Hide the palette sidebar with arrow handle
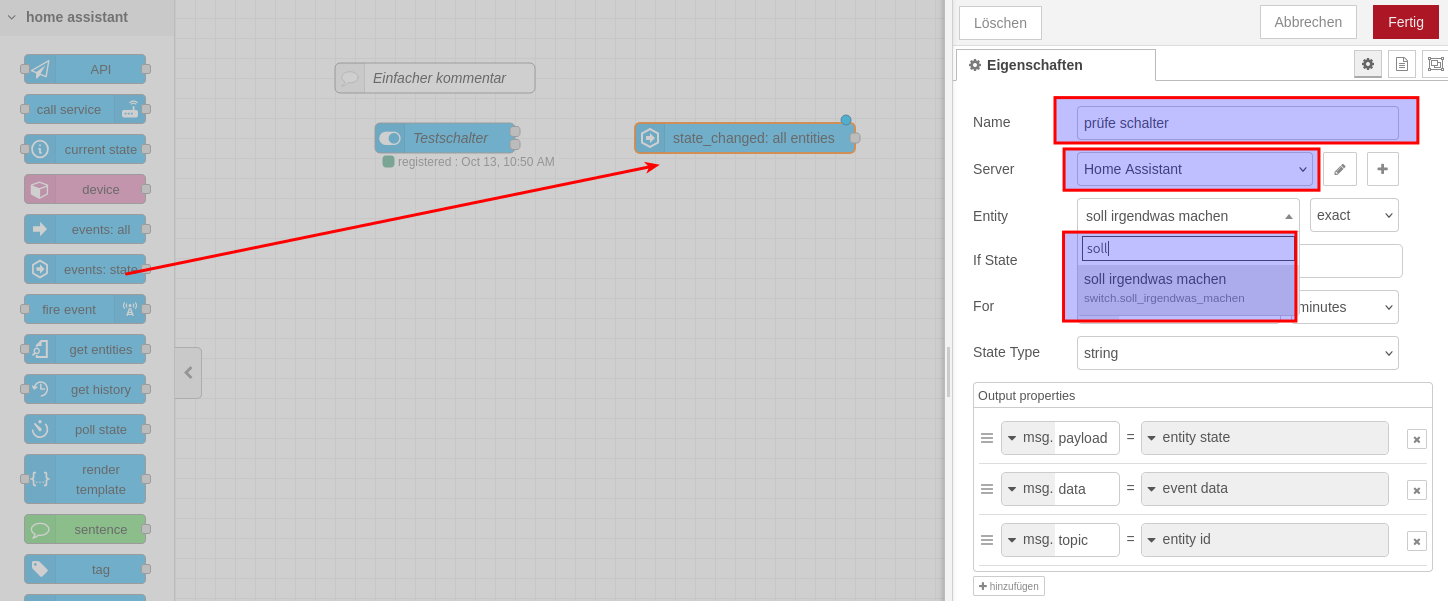Image resolution: width=1448 pixels, height=601 pixels. pyautogui.click(x=188, y=372)
